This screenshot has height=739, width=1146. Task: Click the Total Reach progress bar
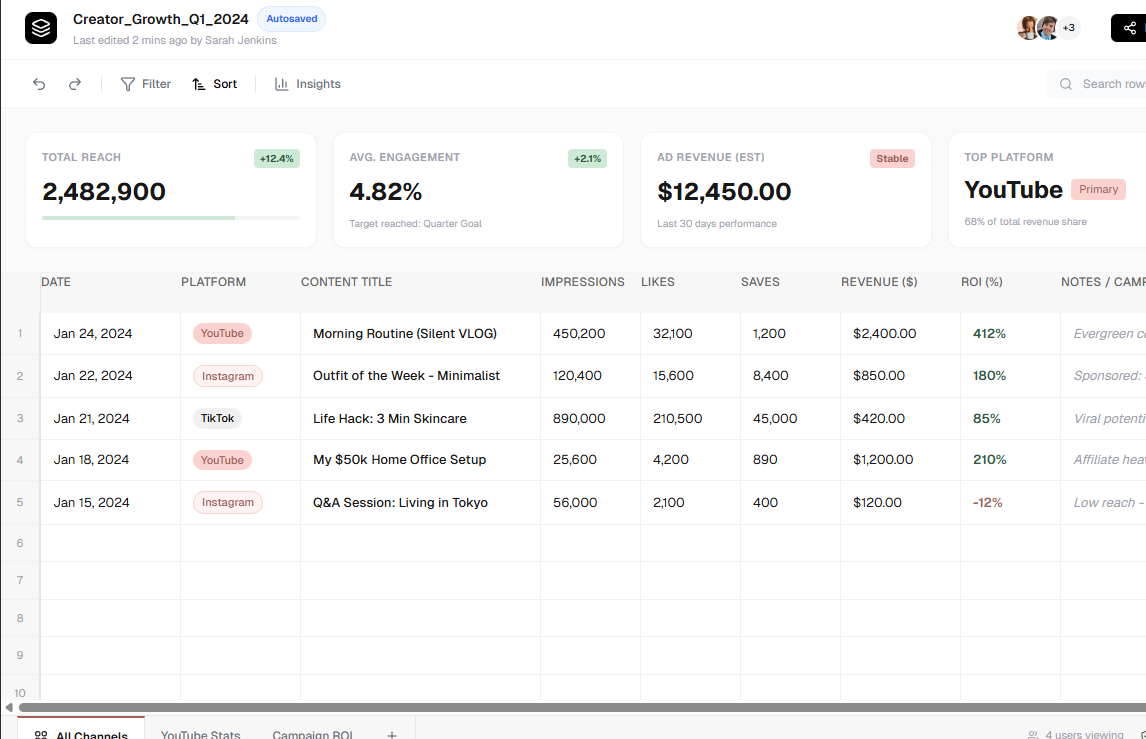[x=170, y=217]
